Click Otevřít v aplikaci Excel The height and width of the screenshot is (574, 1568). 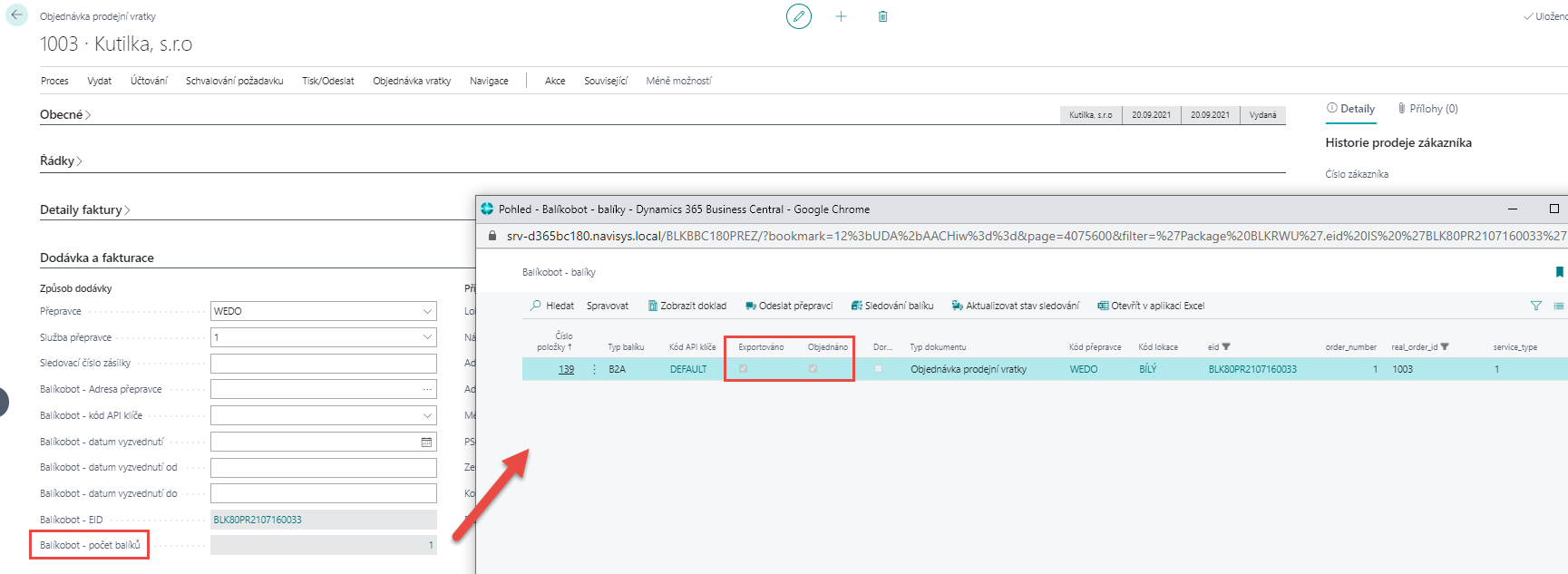[1150, 306]
